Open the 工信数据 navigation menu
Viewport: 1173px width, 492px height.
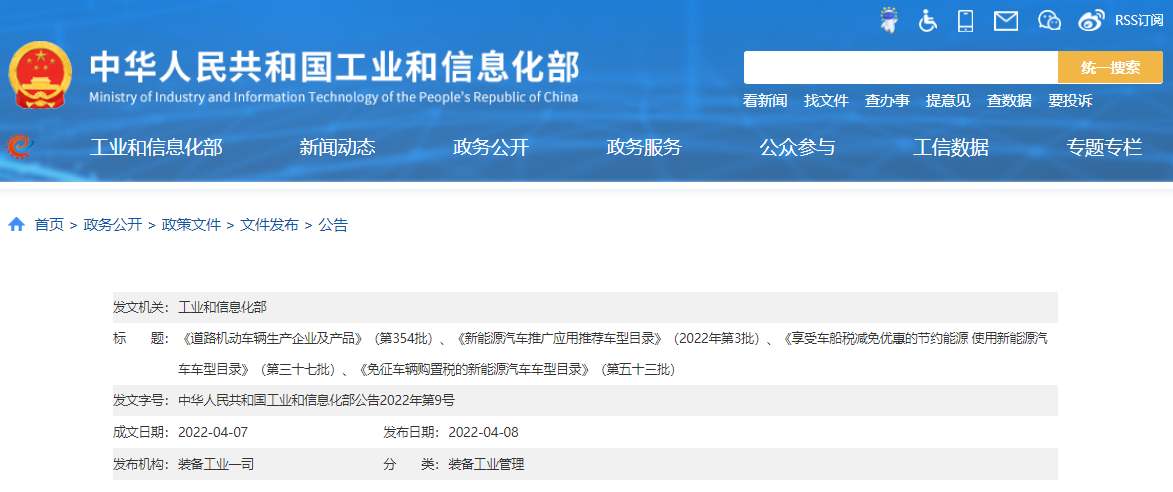(x=951, y=147)
